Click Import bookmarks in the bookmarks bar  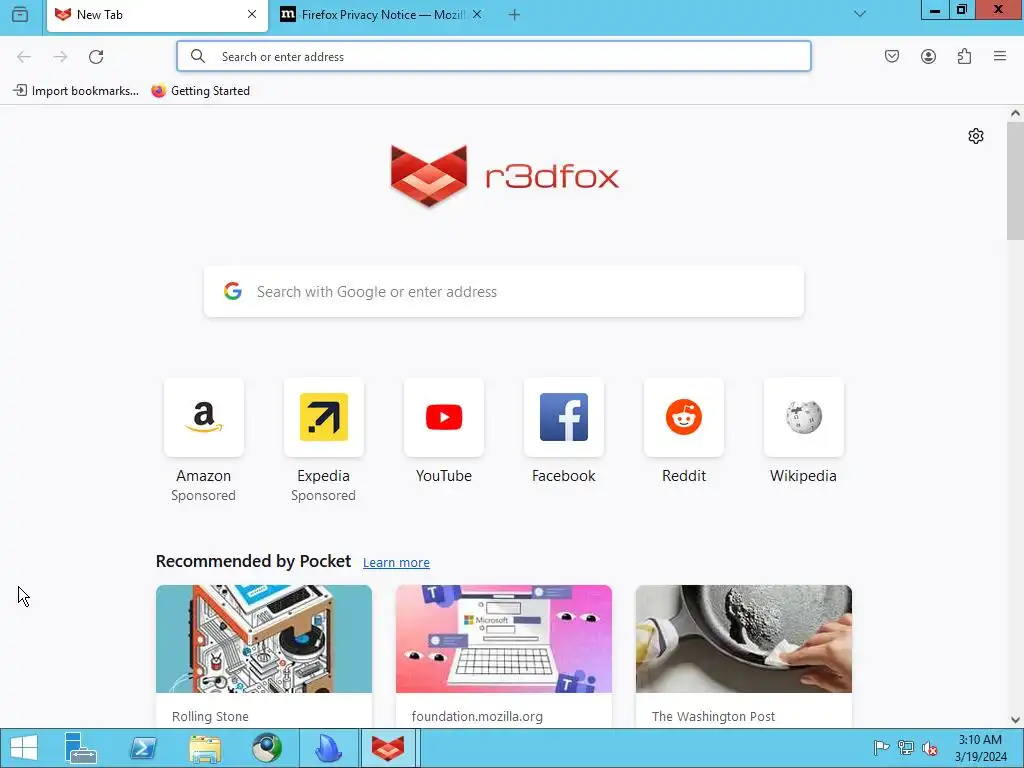coord(76,91)
